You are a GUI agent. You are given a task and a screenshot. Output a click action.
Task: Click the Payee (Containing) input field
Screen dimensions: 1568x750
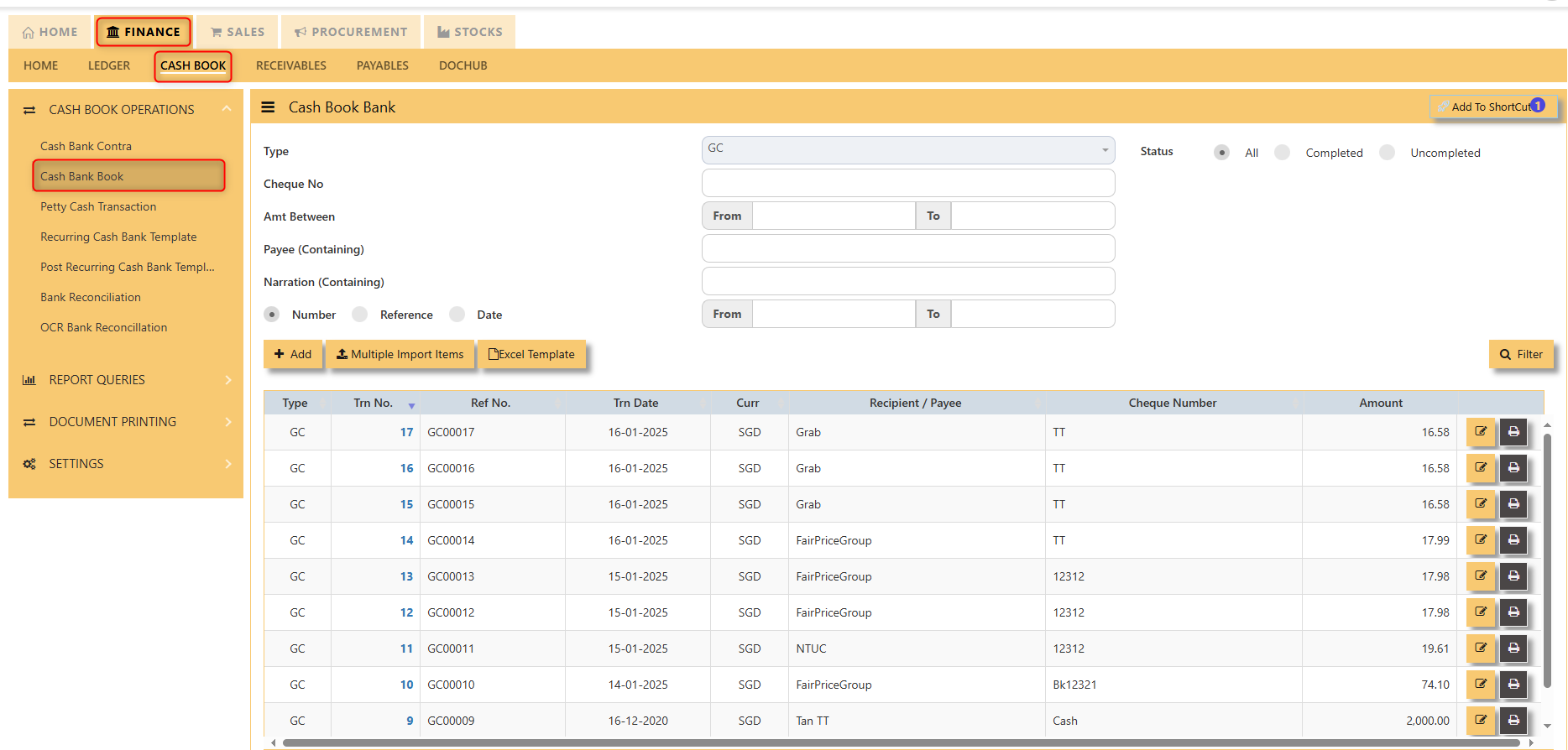point(908,248)
